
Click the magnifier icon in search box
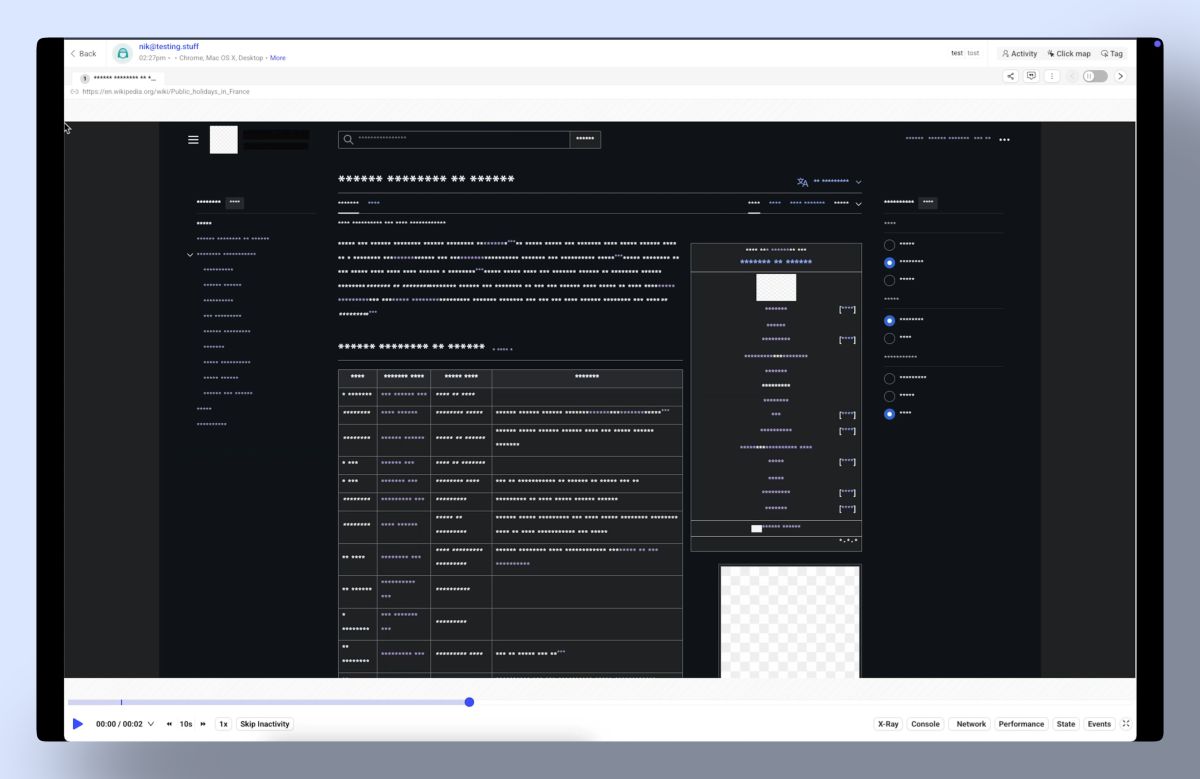348,140
